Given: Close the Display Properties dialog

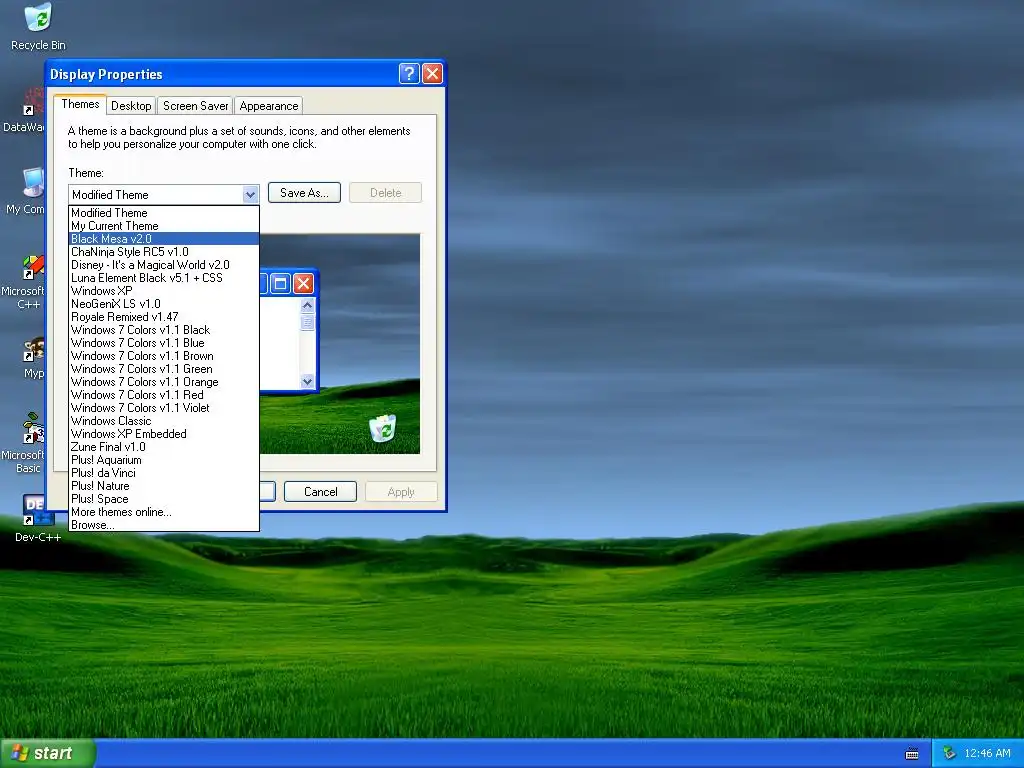Looking at the screenshot, I should click(x=432, y=73).
